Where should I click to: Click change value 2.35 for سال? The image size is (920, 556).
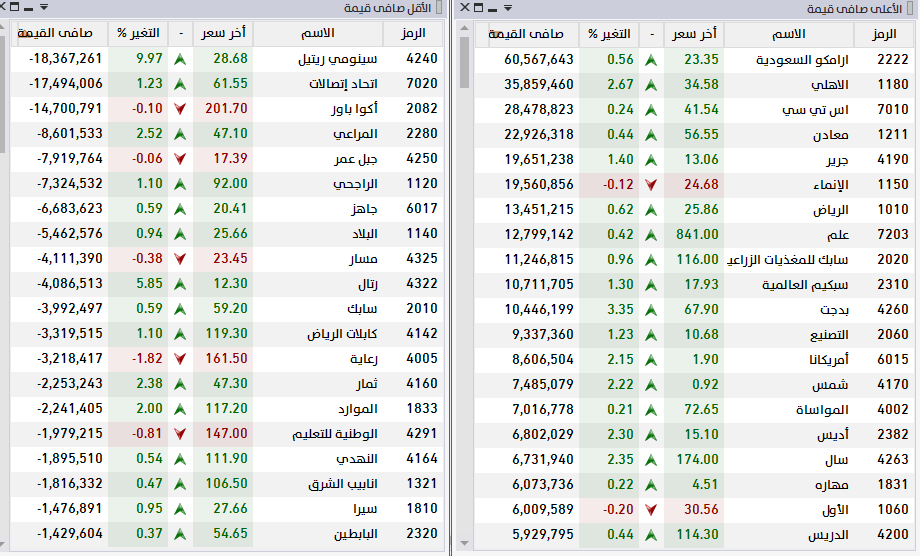(620, 459)
